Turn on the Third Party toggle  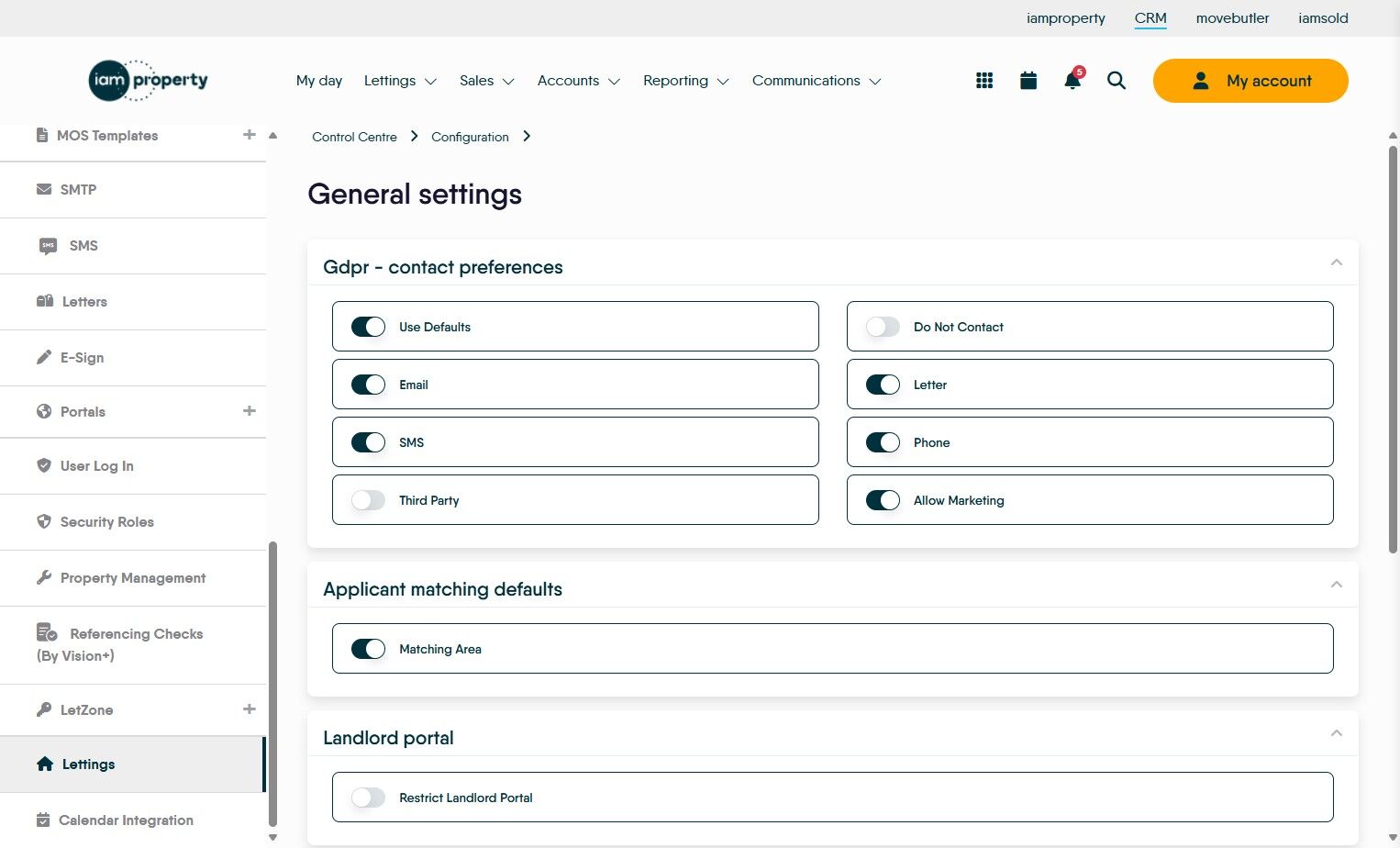click(368, 500)
